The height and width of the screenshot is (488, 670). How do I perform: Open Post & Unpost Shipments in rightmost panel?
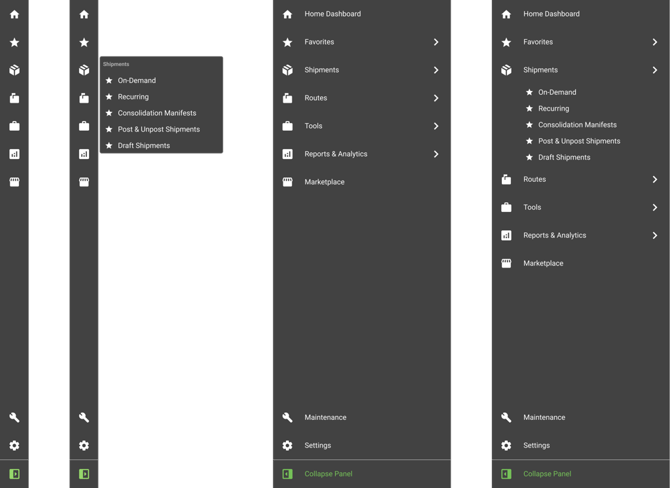click(579, 141)
